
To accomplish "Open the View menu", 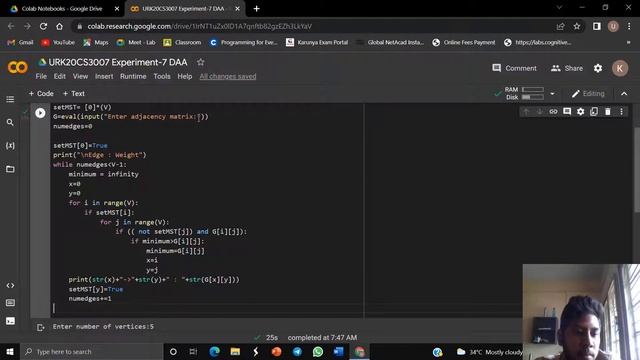I will tap(80, 76).
